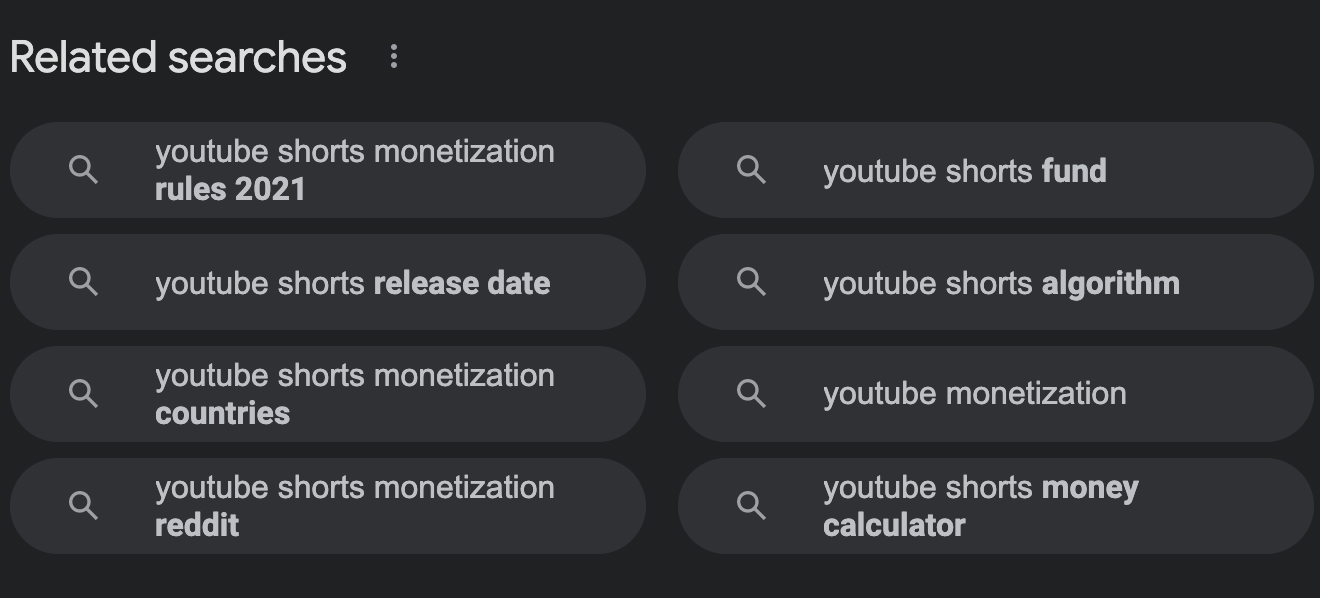This screenshot has height=598, width=1320.
Task: Click search icon beside 'youtube monetization'
Action: (752, 394)
